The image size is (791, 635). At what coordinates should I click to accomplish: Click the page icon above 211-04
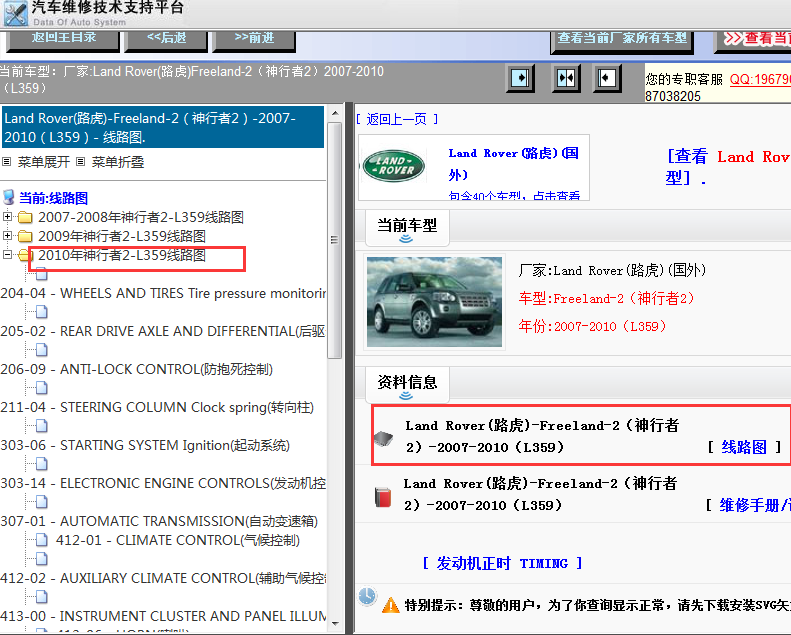[x=41, y=388]
